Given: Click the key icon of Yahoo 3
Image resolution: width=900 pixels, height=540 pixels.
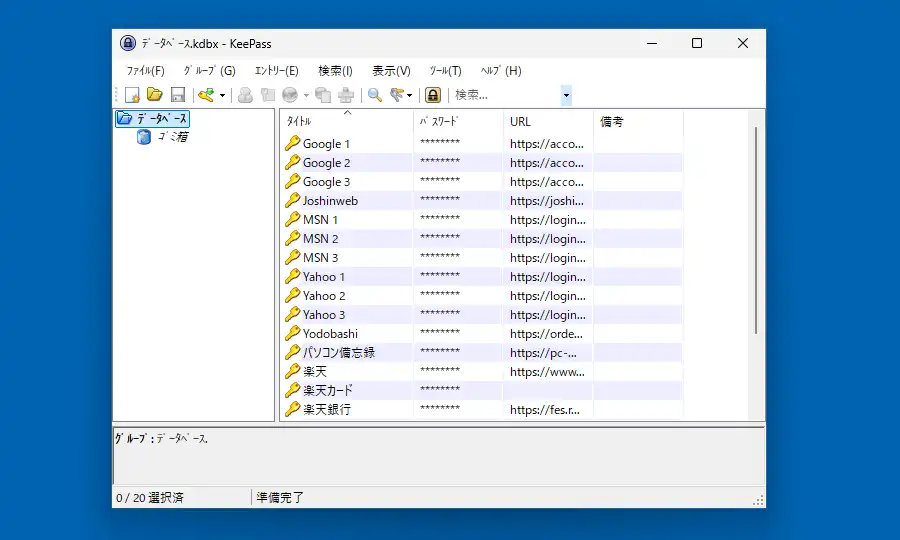Looking at the screenshot, I should tap(293, 314).
